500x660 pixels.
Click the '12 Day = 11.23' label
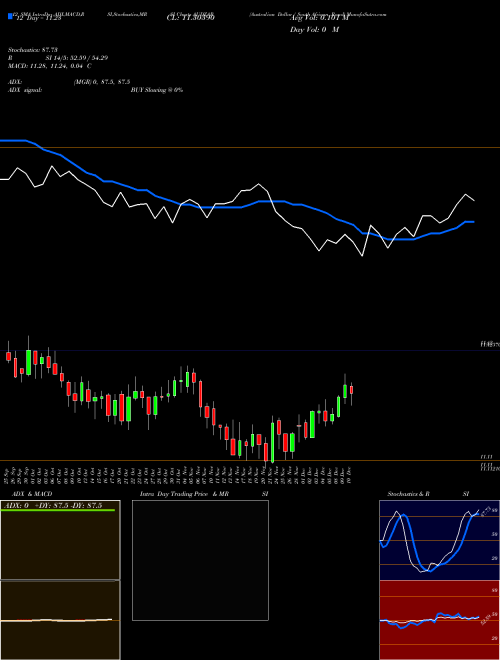[x=37, y=18]
